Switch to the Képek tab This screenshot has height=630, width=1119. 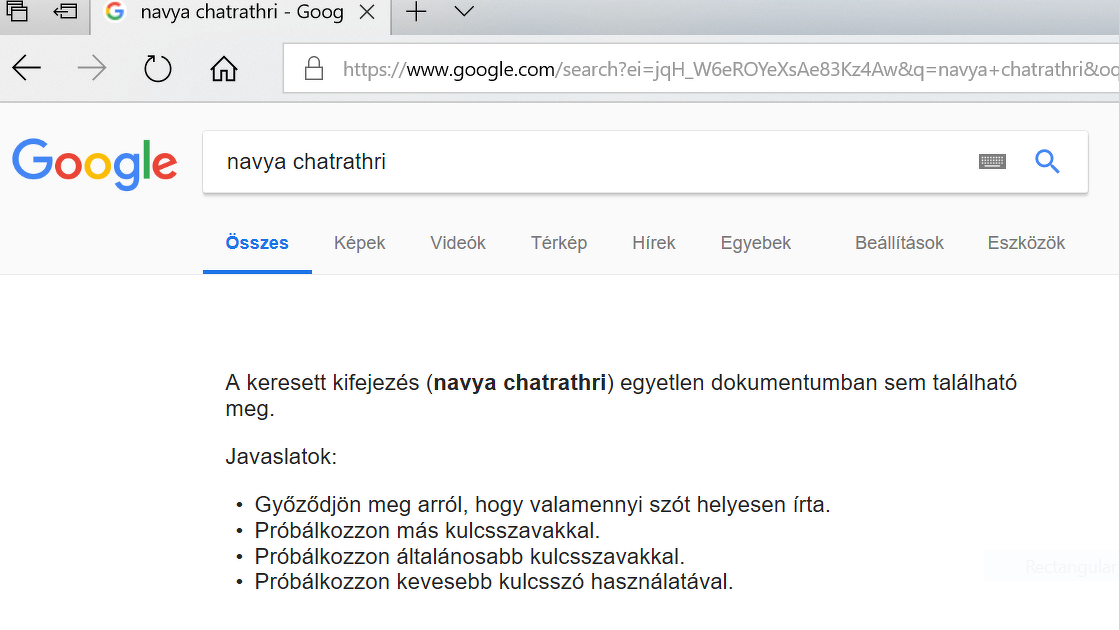pyautogui.click(x=359, y=243)
